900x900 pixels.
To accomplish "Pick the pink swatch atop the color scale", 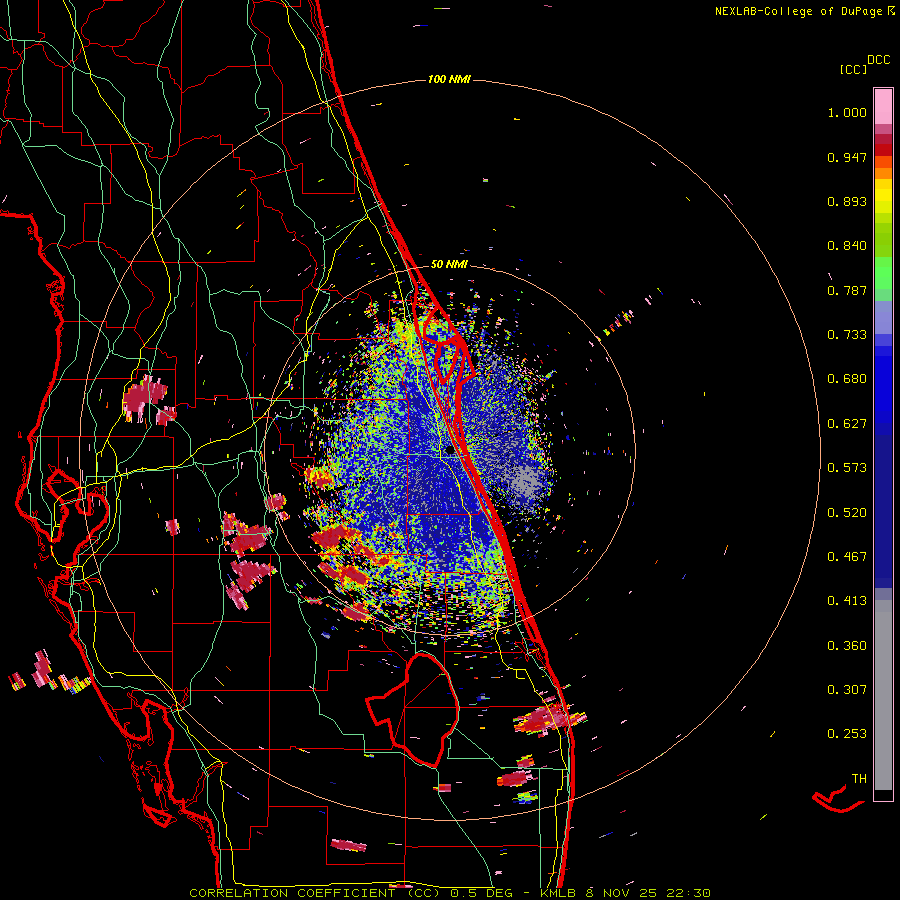I will coord(883,106).
